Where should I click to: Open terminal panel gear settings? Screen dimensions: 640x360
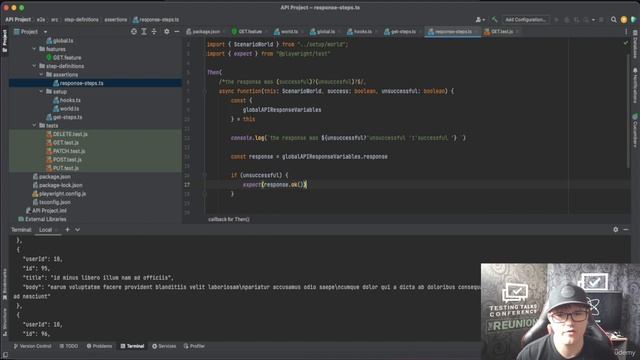616,229
